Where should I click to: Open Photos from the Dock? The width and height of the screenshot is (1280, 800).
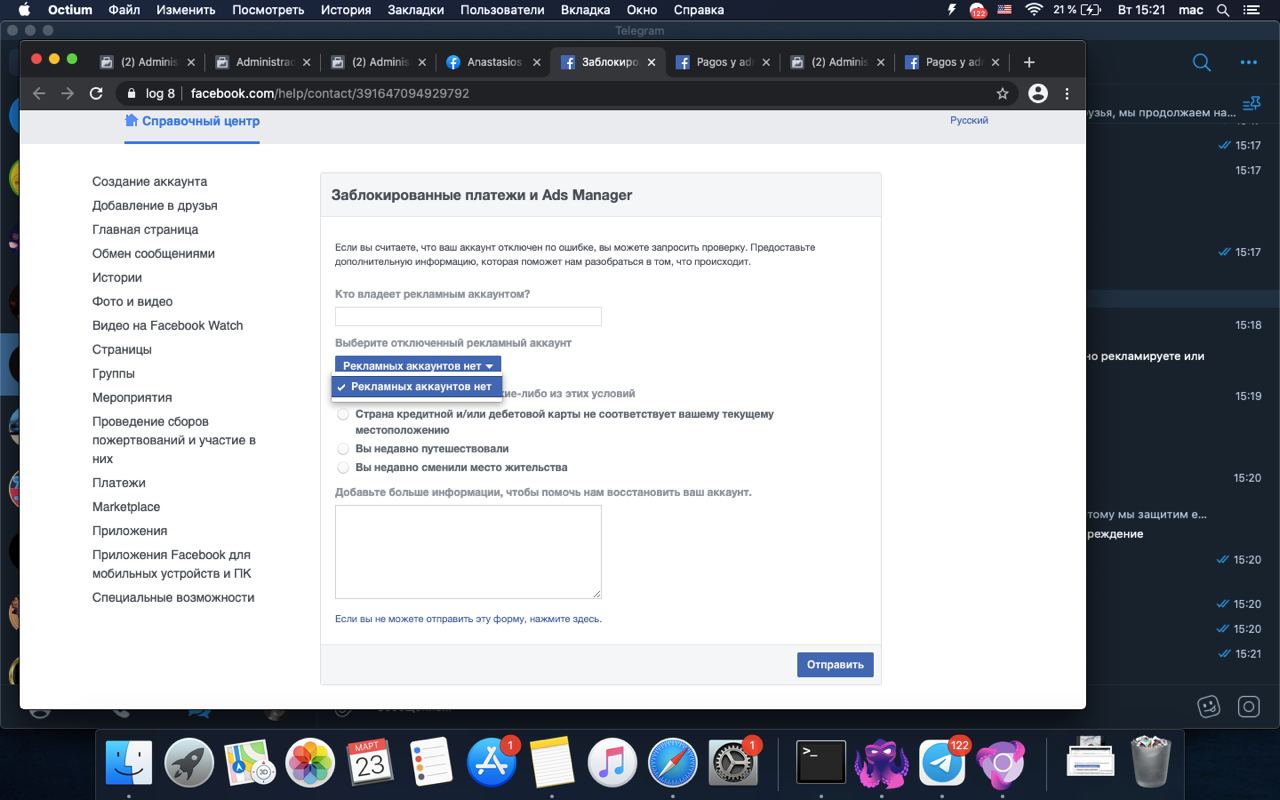coord(309,764)
